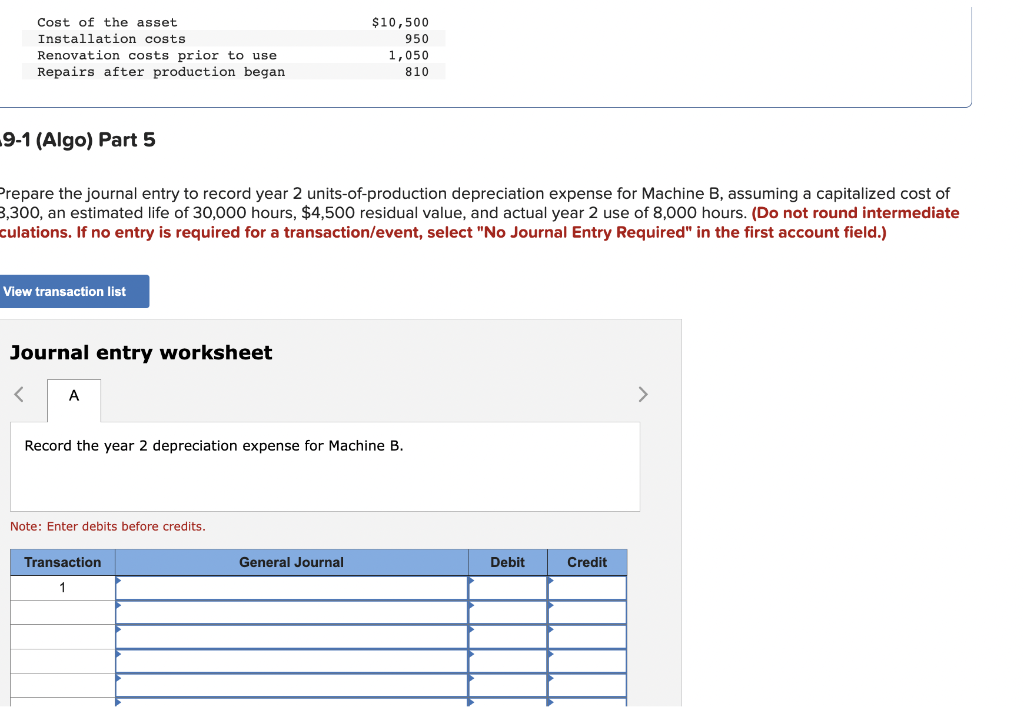Click fifth row Debit cell

(507, 685)
